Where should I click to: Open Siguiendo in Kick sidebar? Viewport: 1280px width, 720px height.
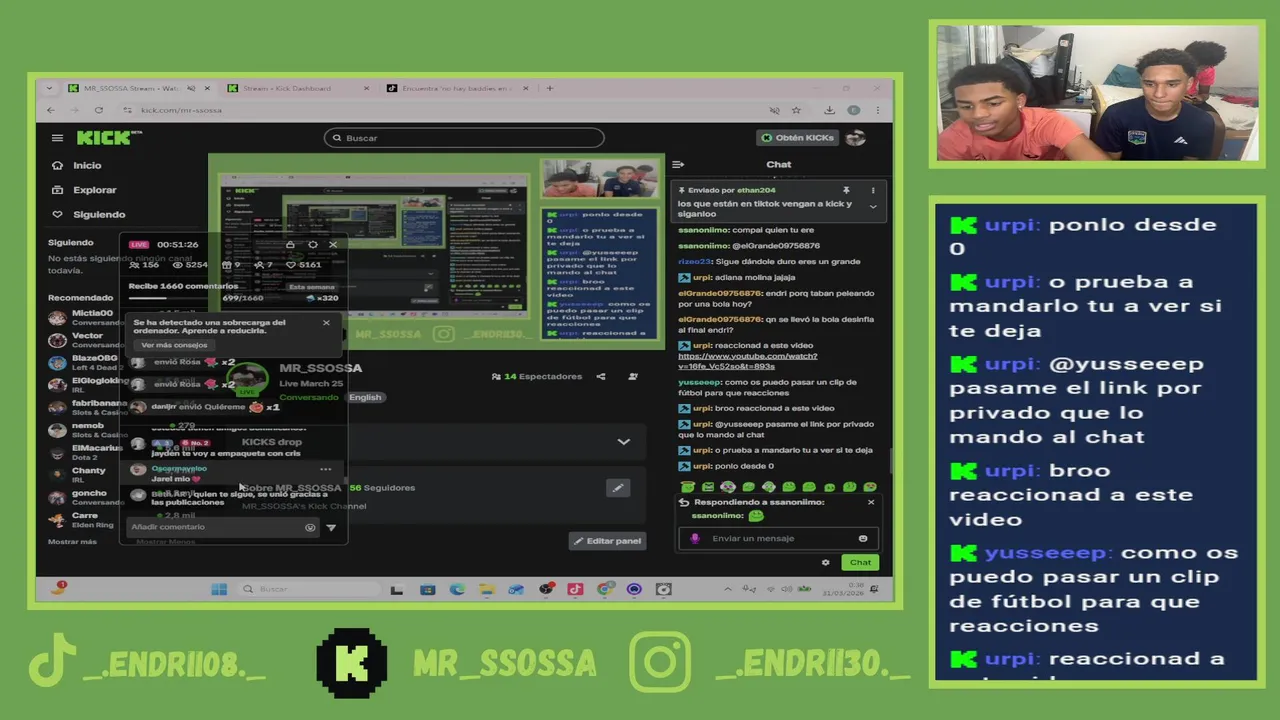(x=89, y=214)
